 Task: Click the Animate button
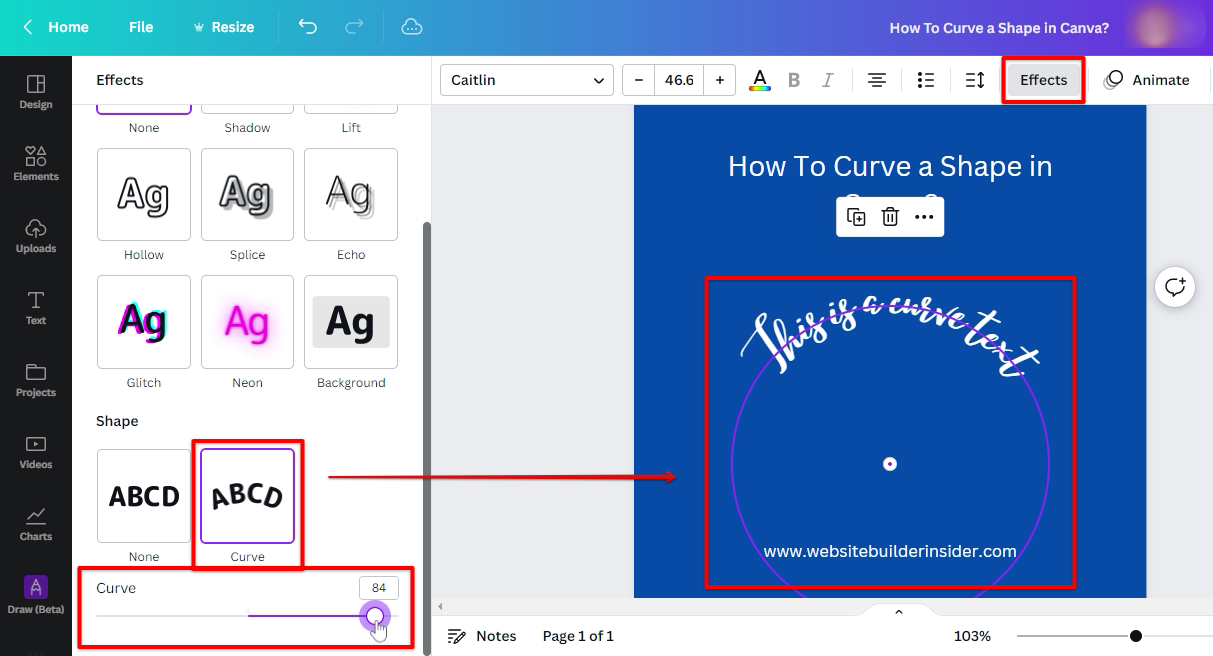(x=1147, y=80)
